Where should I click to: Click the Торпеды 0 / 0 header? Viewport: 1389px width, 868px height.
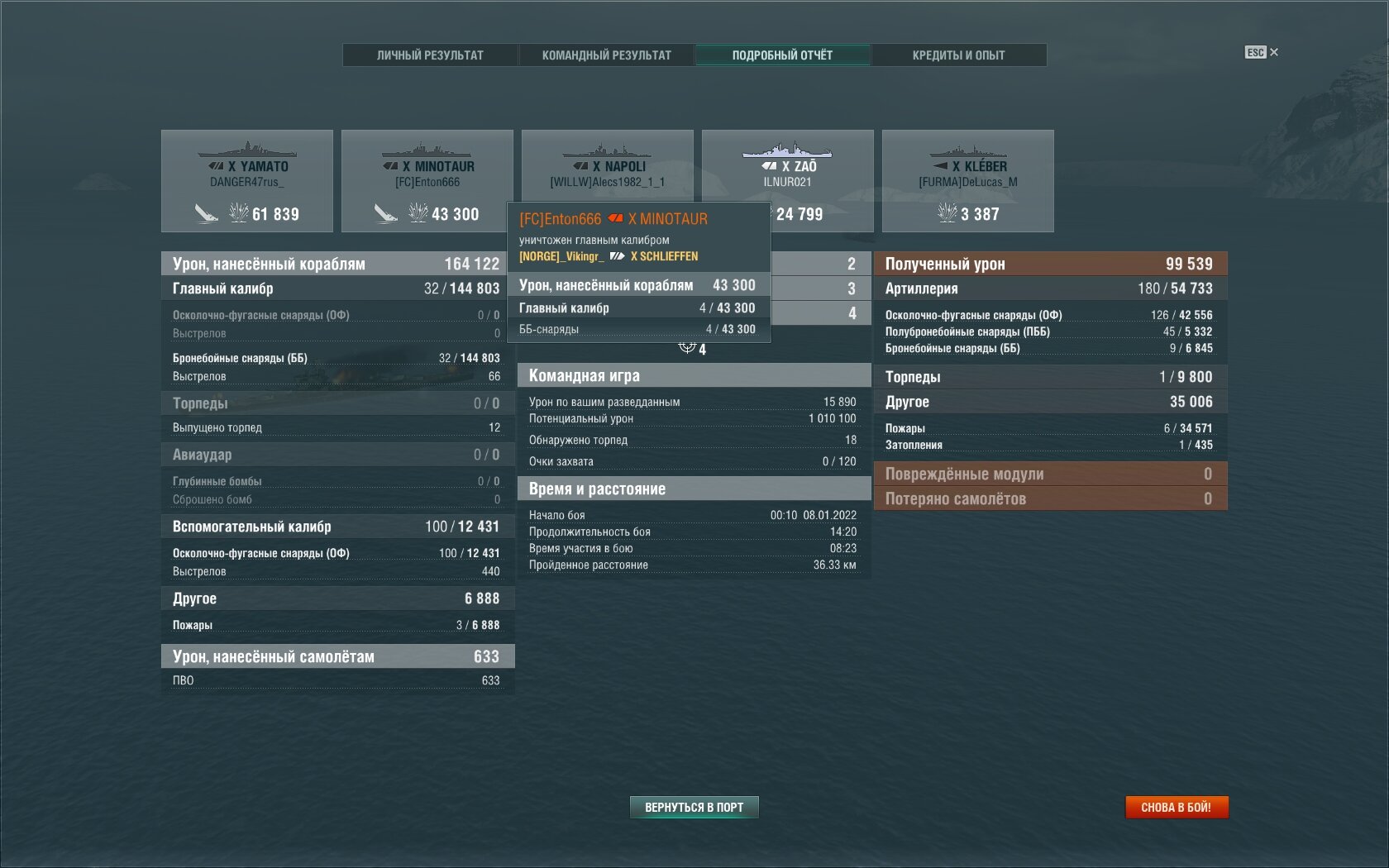pyautogui.click(x=337, y=403)
